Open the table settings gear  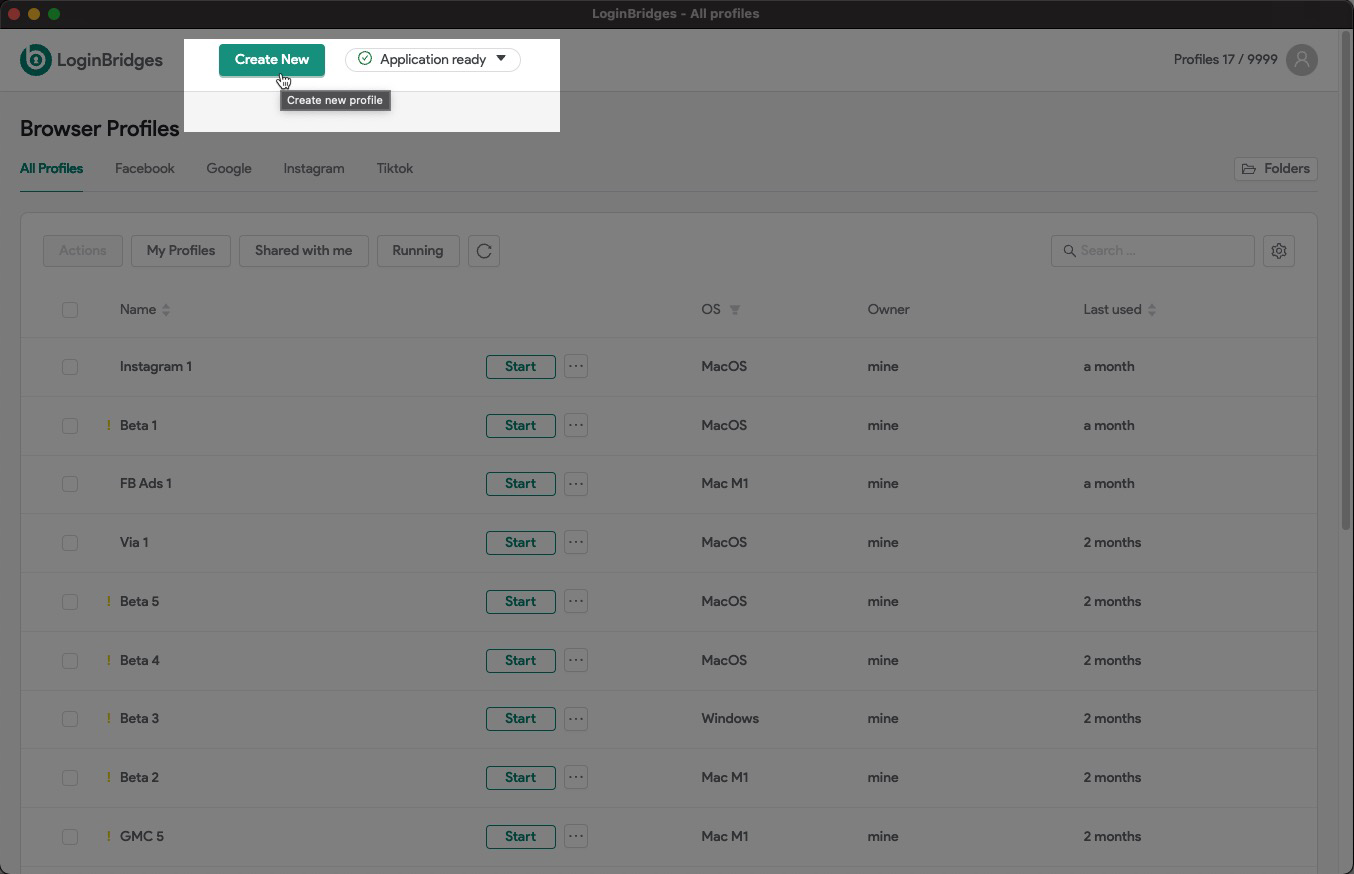pos(1279,251)
